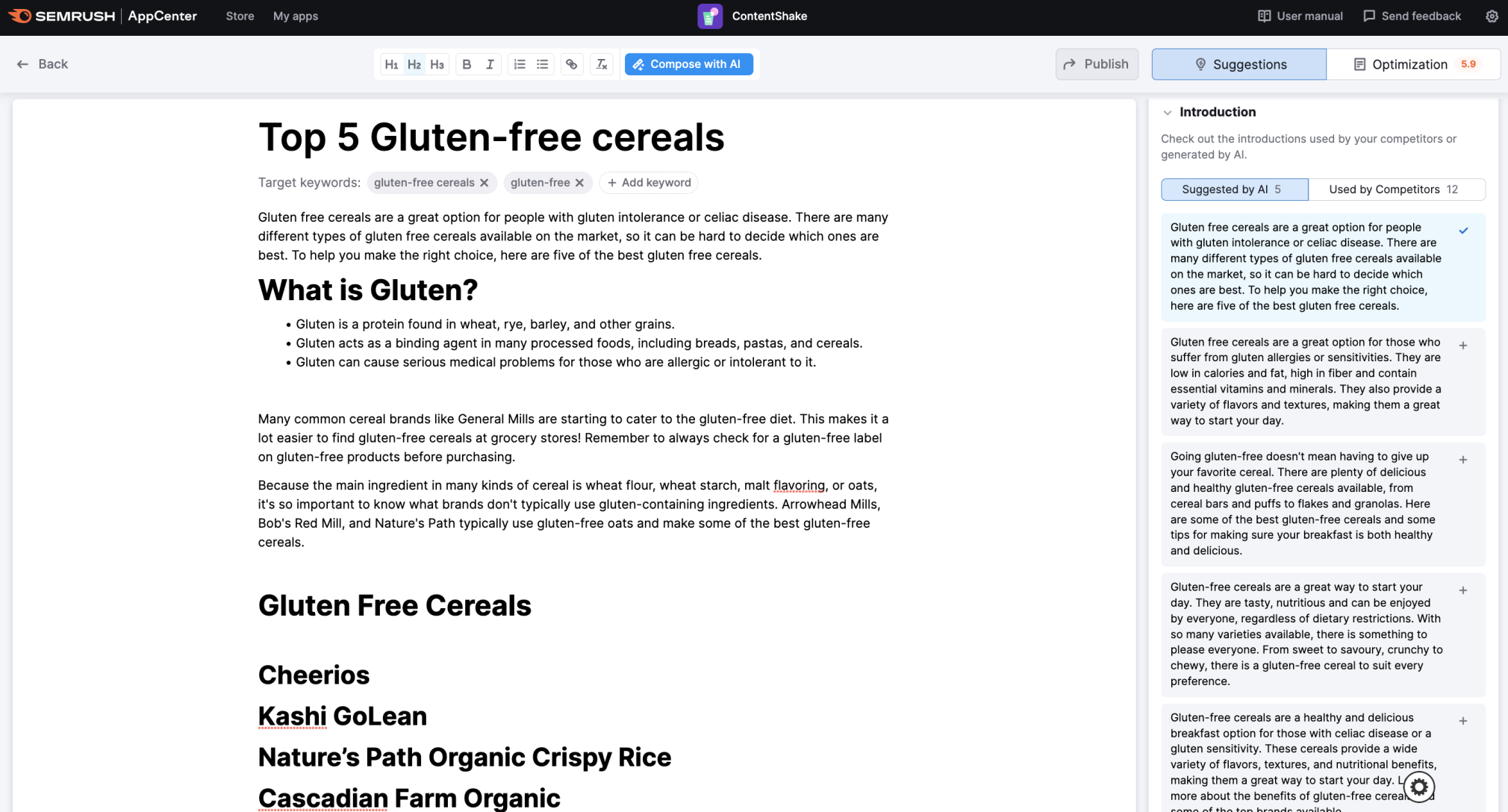The height and width of the screenshot is (812, 1508).
Task: Click the unordered list formatting icon
Action: tap(543, 64)
